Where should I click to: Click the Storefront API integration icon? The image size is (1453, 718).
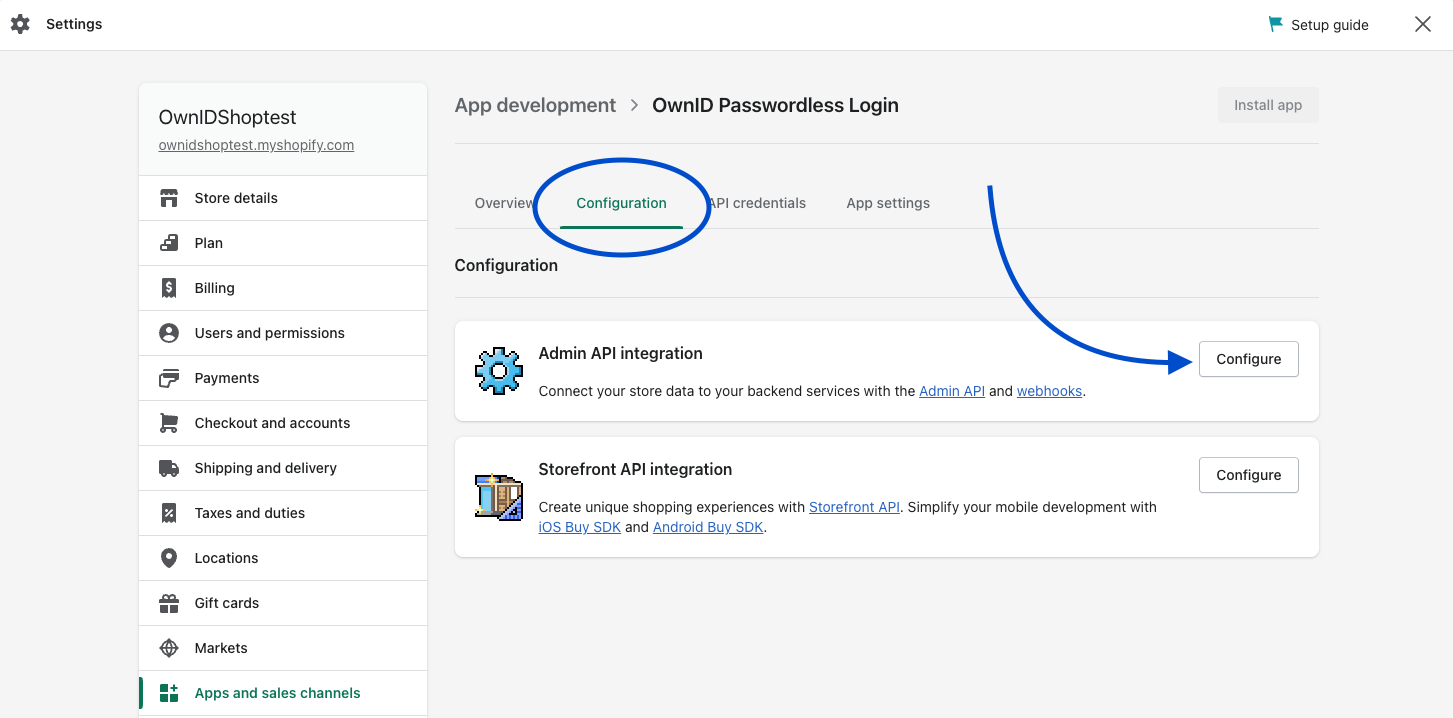point(498,496)
